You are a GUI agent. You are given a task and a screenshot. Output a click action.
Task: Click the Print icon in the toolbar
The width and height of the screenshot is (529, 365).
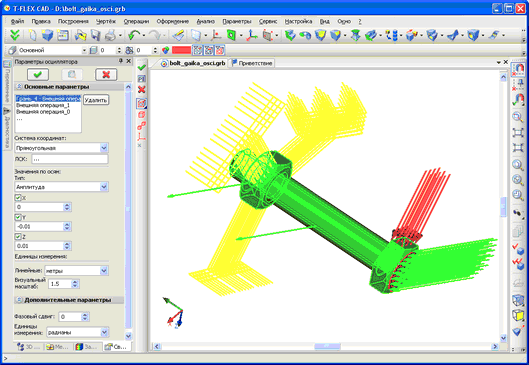click(110, 35)
